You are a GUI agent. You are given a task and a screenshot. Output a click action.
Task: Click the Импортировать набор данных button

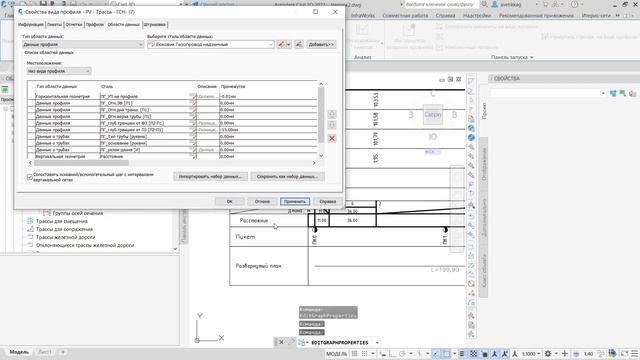tap(210, 176)
